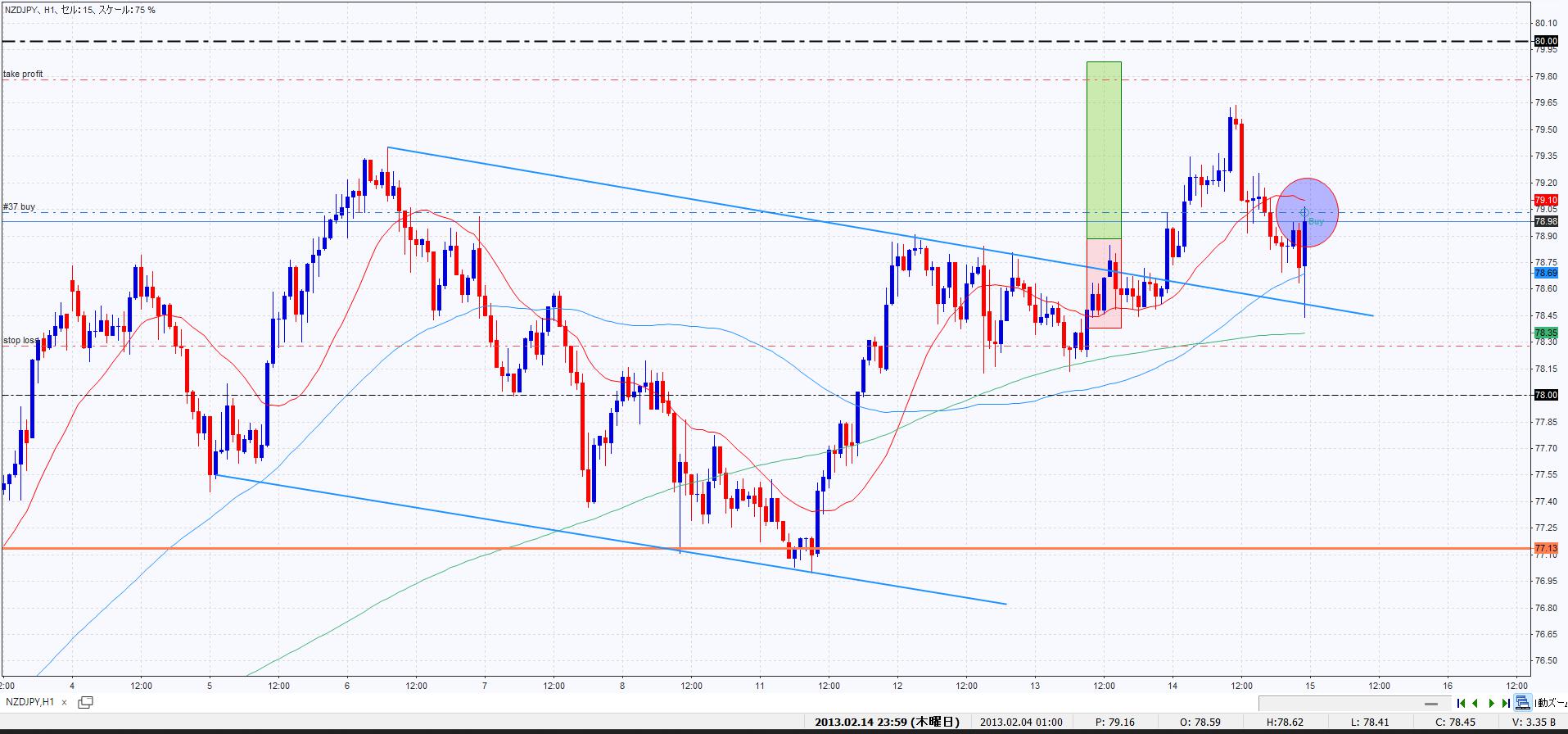Toggle the auto zoom icon button
1568x734 pixels.
pyautogui.click(x=1522, y=703)
